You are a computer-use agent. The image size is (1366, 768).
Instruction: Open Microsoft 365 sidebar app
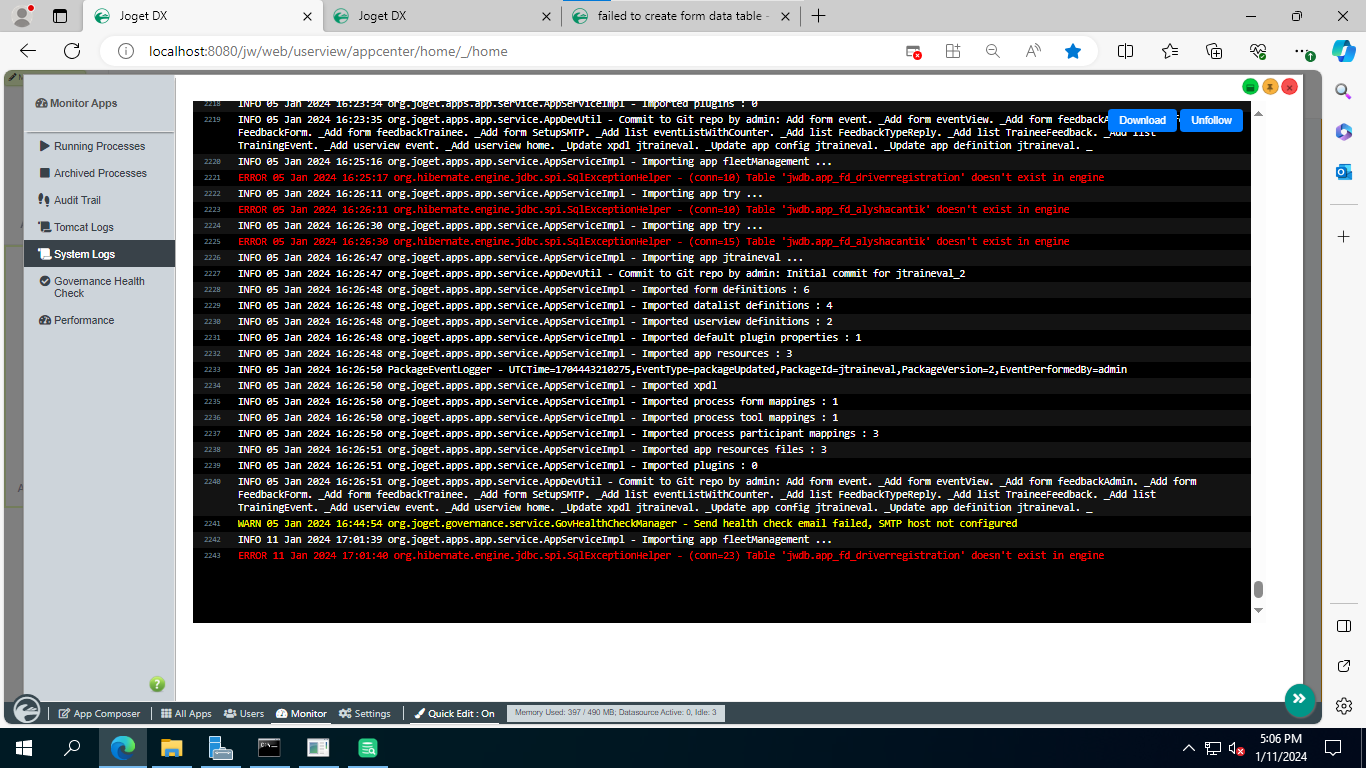pos(1344,132)
